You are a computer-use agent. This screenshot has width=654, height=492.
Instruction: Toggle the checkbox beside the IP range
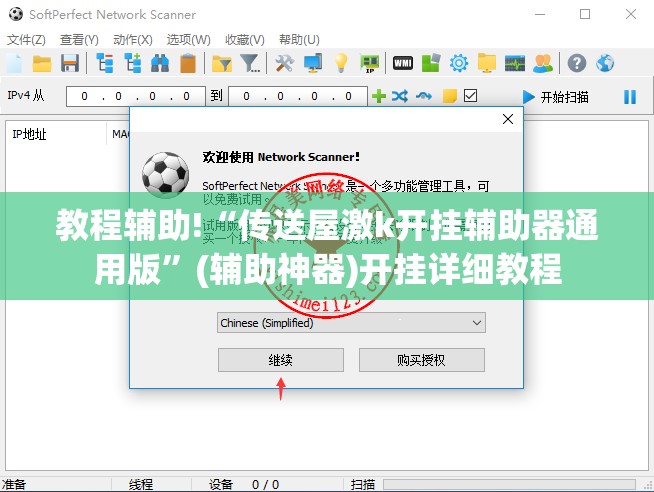coord(470,95)
